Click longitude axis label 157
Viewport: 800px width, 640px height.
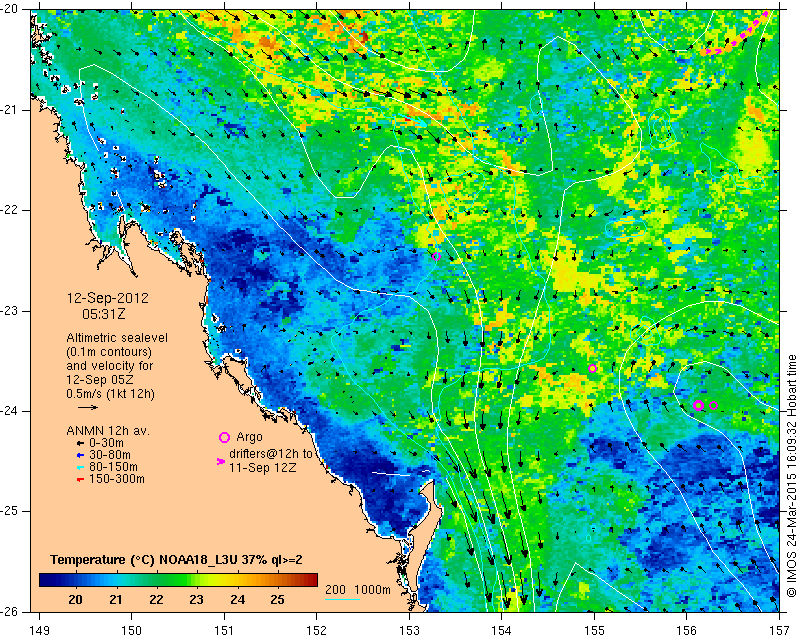click(x=780, y=630)
